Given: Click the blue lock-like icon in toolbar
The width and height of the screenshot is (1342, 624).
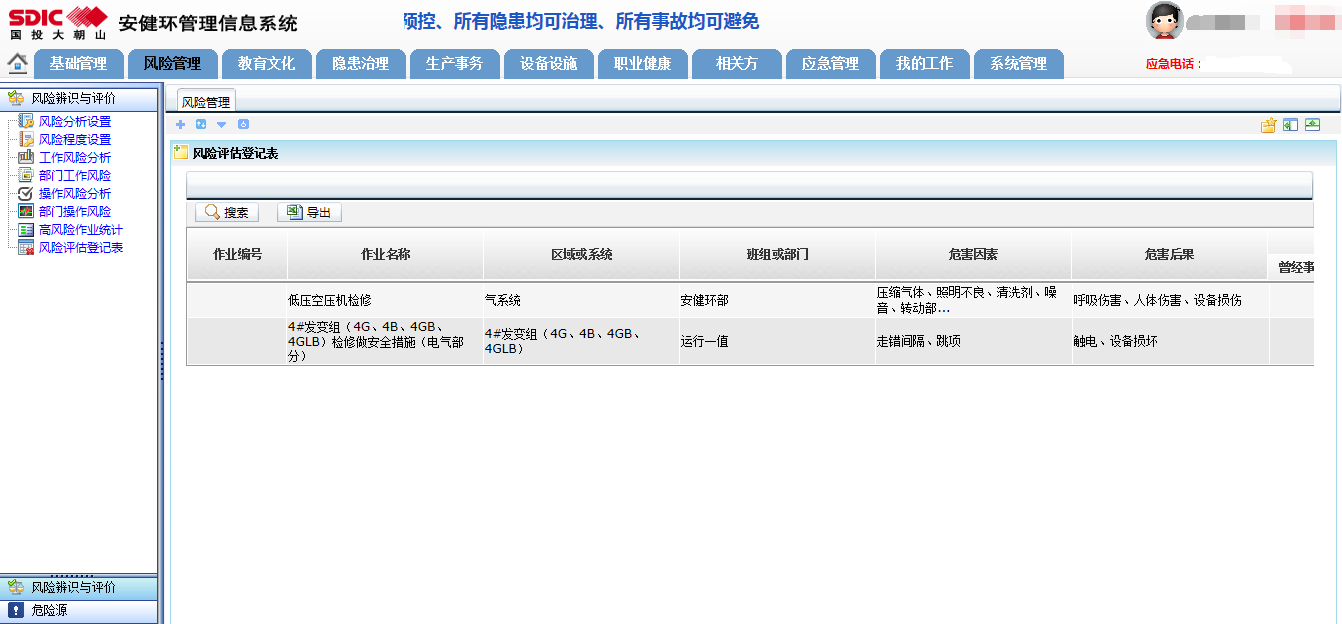Looking at the screenshot, I should coord(243,125).
